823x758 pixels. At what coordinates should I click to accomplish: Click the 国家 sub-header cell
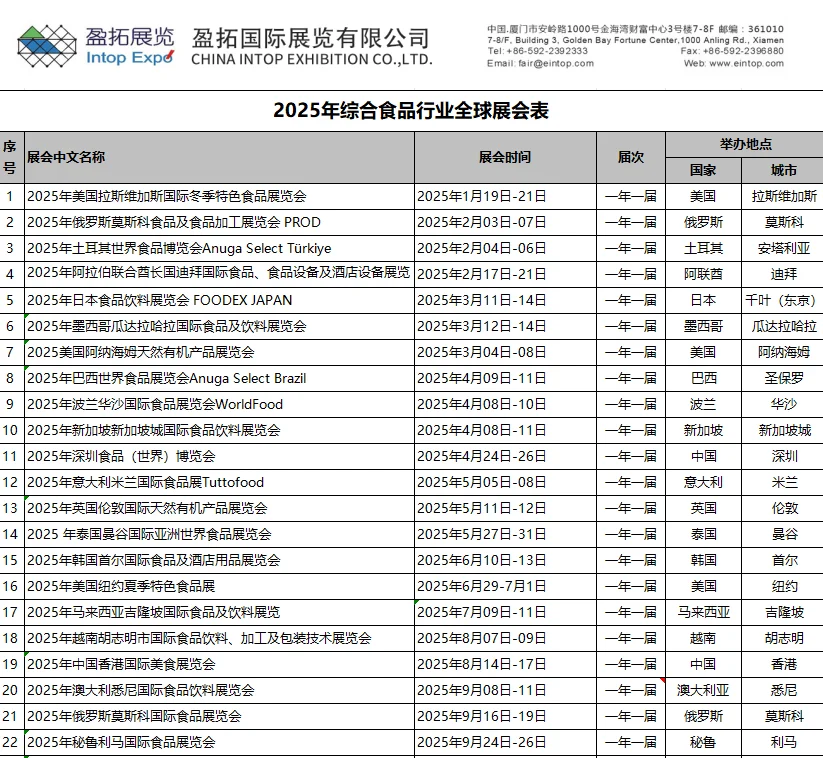[x=703, y=170]
